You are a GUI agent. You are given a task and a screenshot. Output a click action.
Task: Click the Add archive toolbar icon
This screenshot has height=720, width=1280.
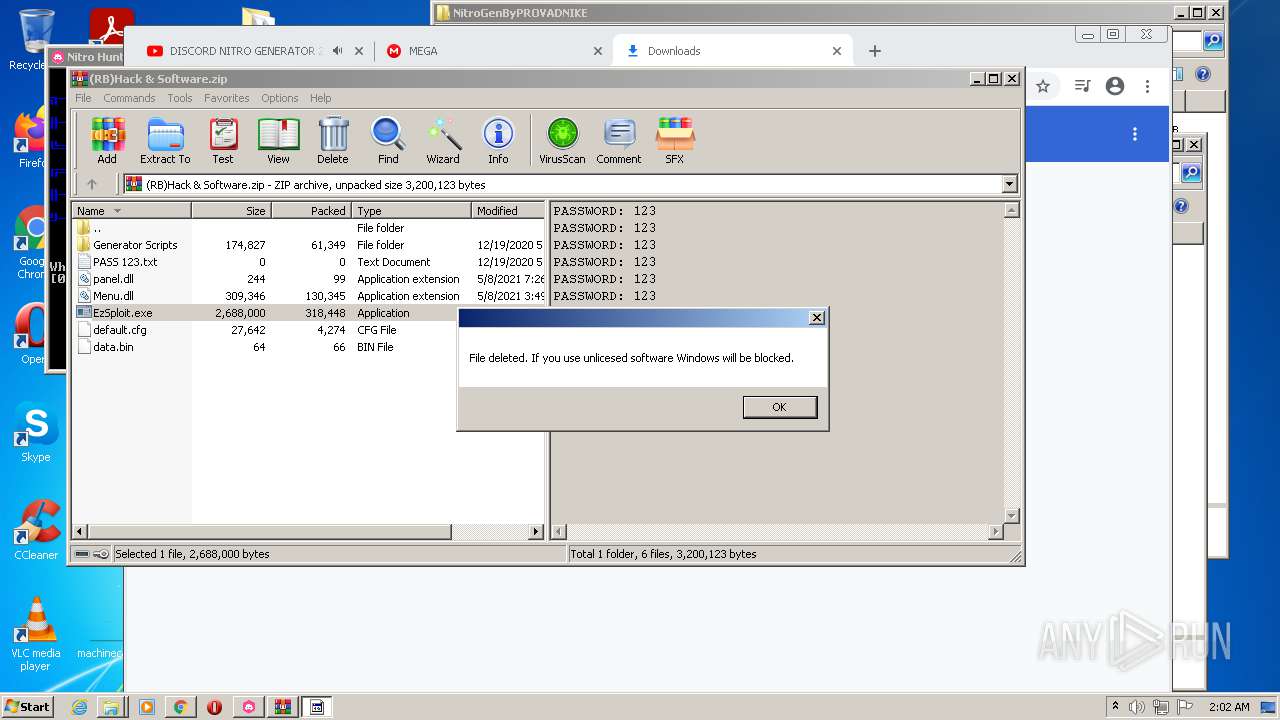[107, 140]
